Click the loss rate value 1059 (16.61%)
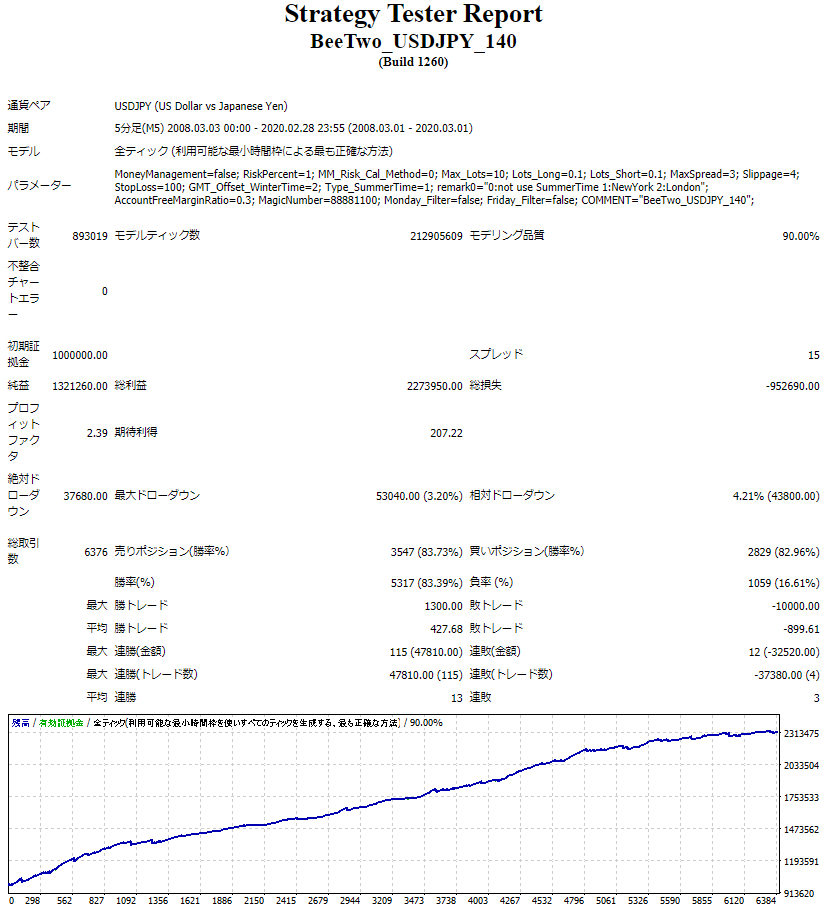827x909 pixels. click(784, 583)
